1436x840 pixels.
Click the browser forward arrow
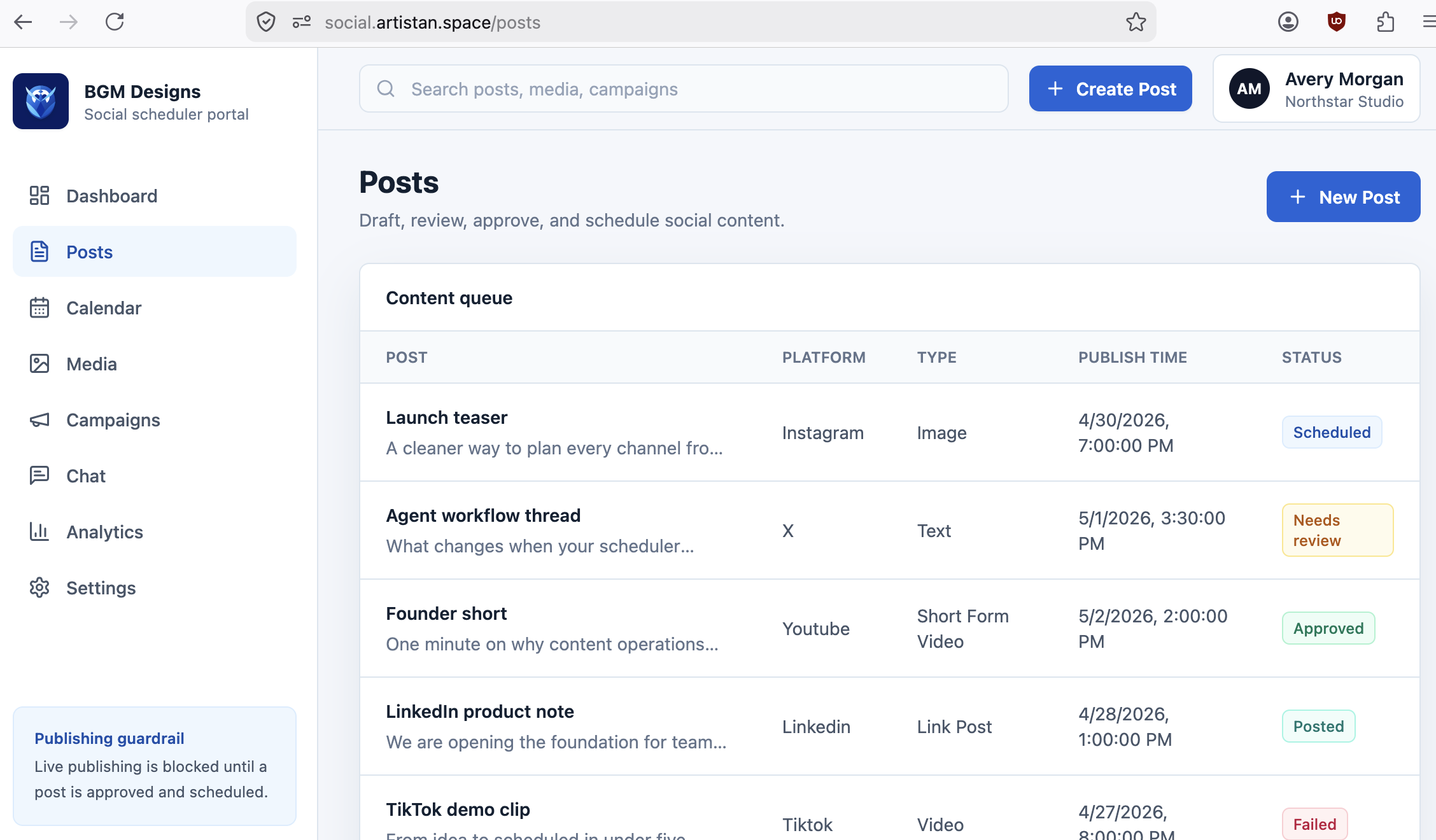(68, 22)
